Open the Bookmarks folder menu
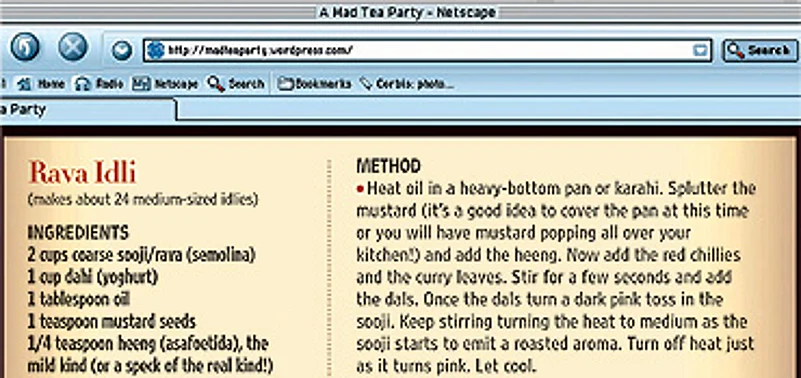Screen dimensions: 801x378 [314, 84]
